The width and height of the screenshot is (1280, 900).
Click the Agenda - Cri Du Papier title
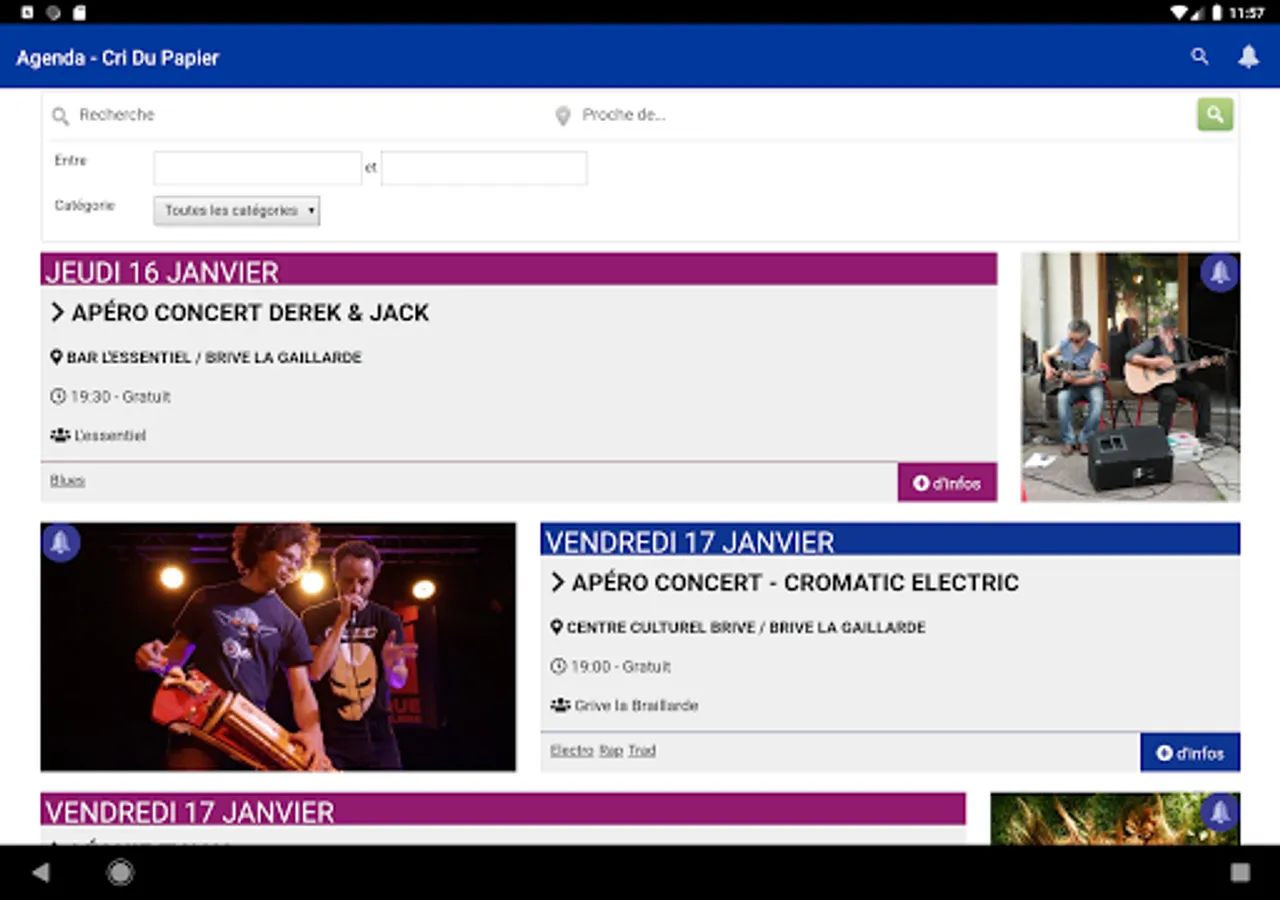coord(118,58)
